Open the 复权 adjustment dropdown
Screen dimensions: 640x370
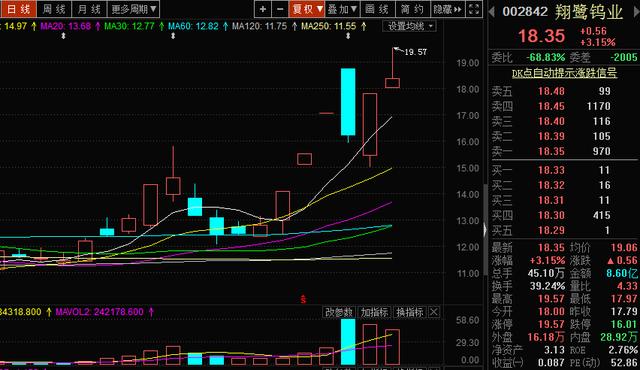click(x=307, y=9)
